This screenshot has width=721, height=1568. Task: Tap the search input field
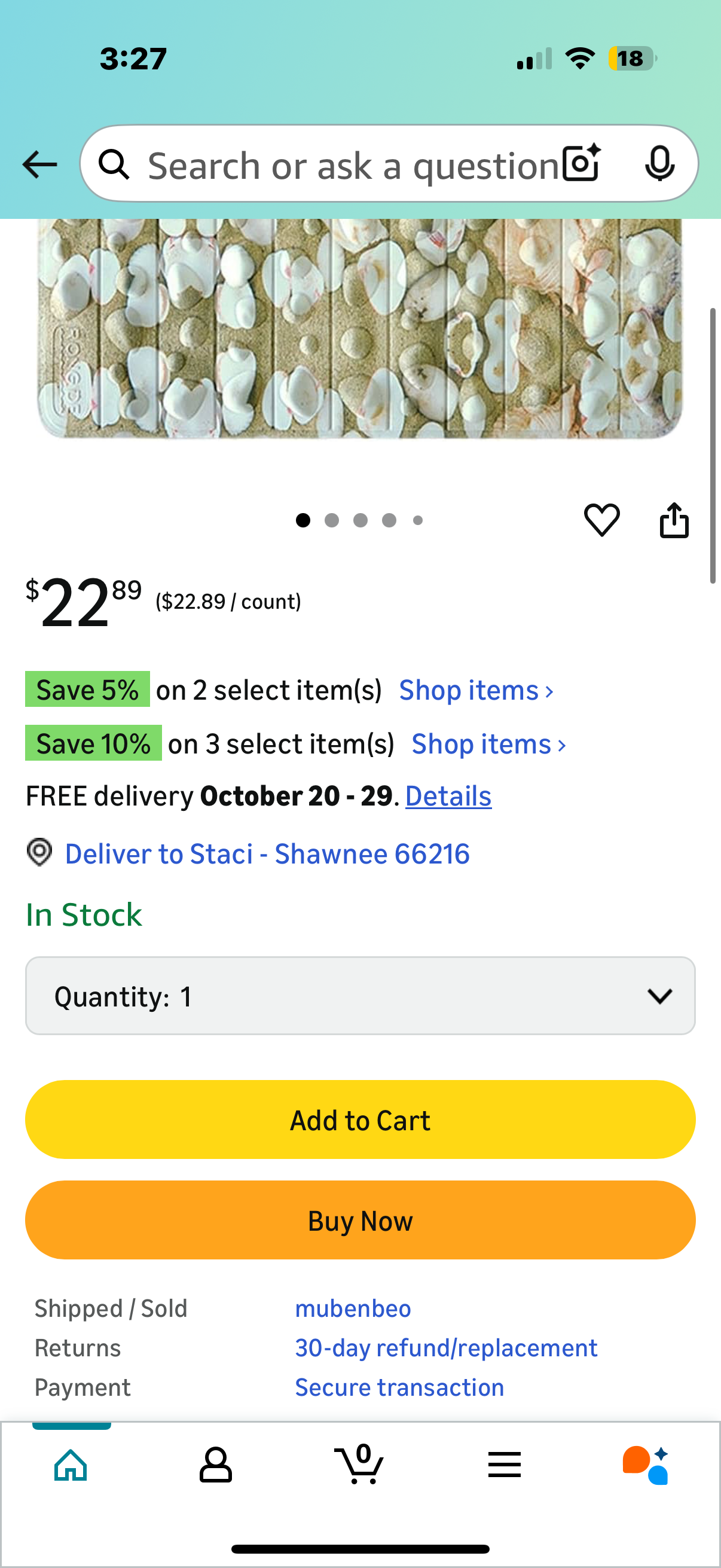[x=353, y=166]
